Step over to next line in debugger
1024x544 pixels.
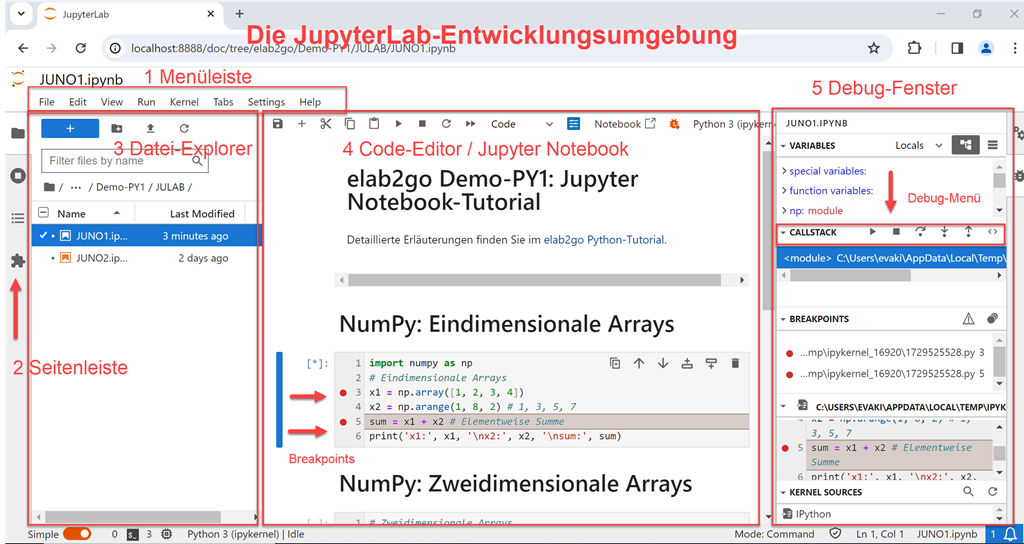[x=920, y=232]
